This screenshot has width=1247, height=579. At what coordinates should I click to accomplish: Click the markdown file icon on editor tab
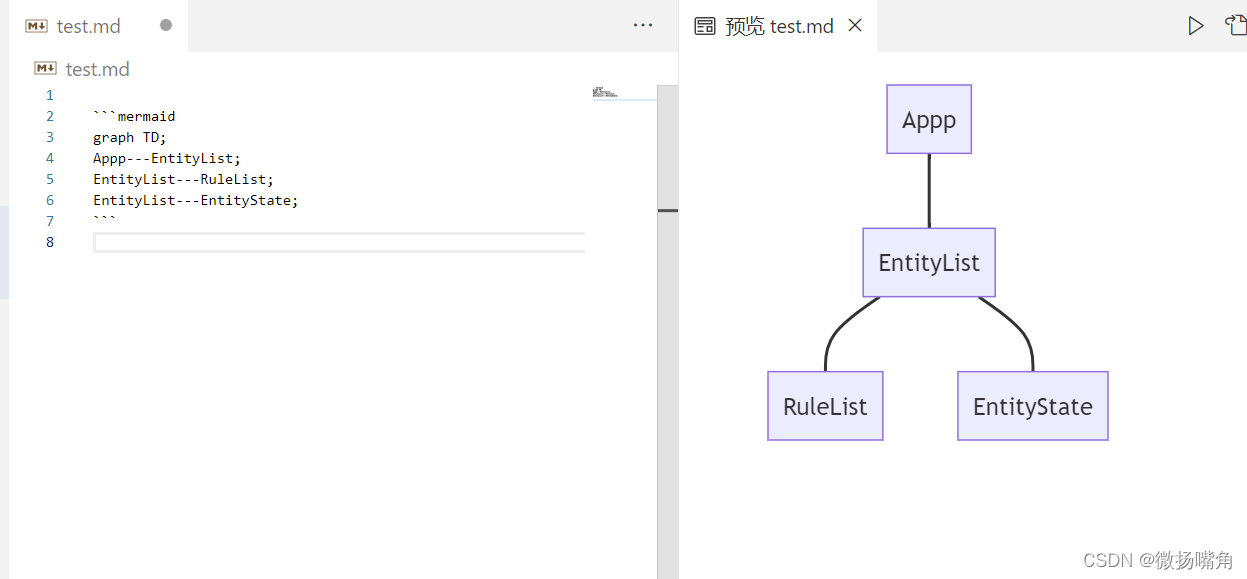point(37,26)
